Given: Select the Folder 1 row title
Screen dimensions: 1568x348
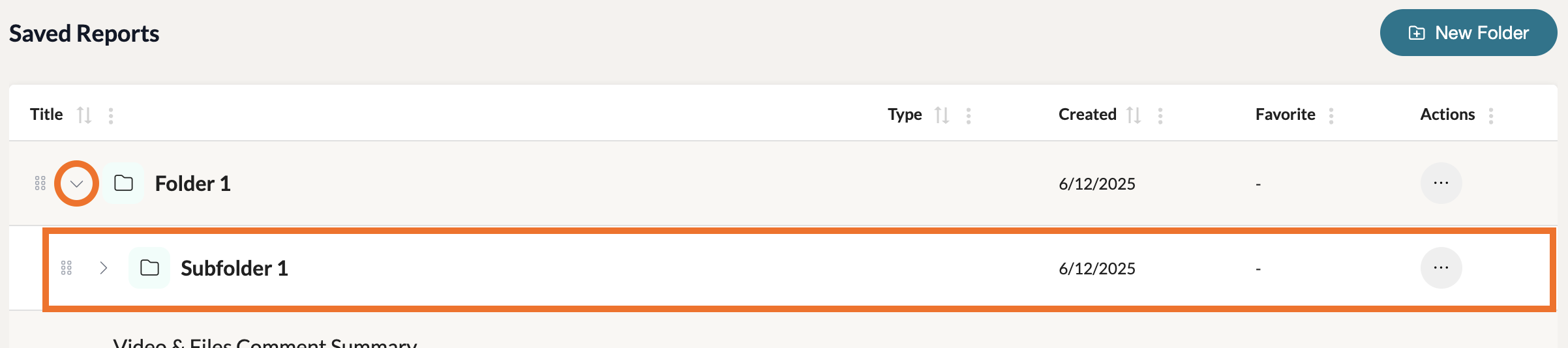Looking at the screenshot, I should (x=192, y=184).
